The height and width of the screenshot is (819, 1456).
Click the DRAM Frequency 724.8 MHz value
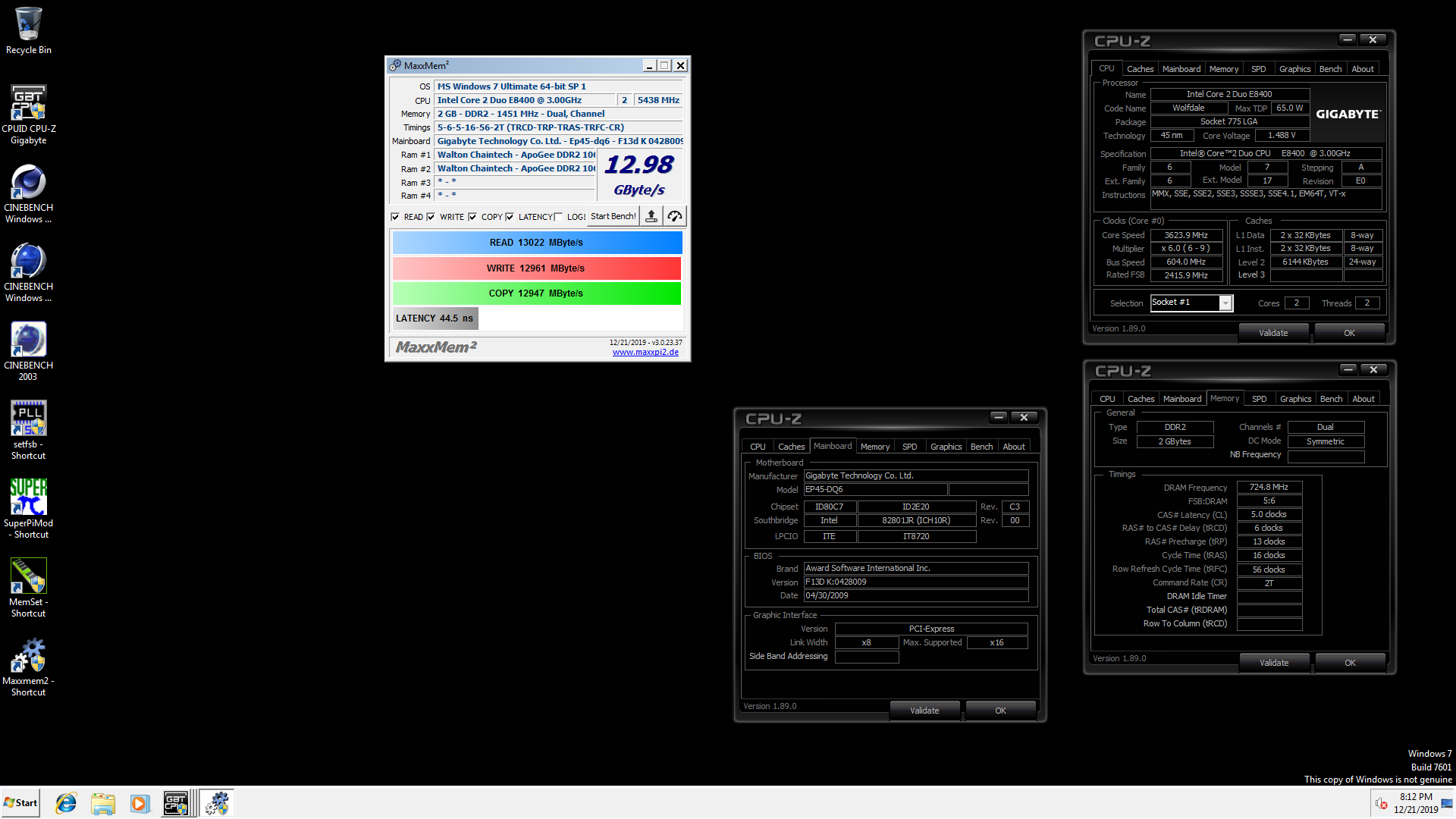[1269, 488]
